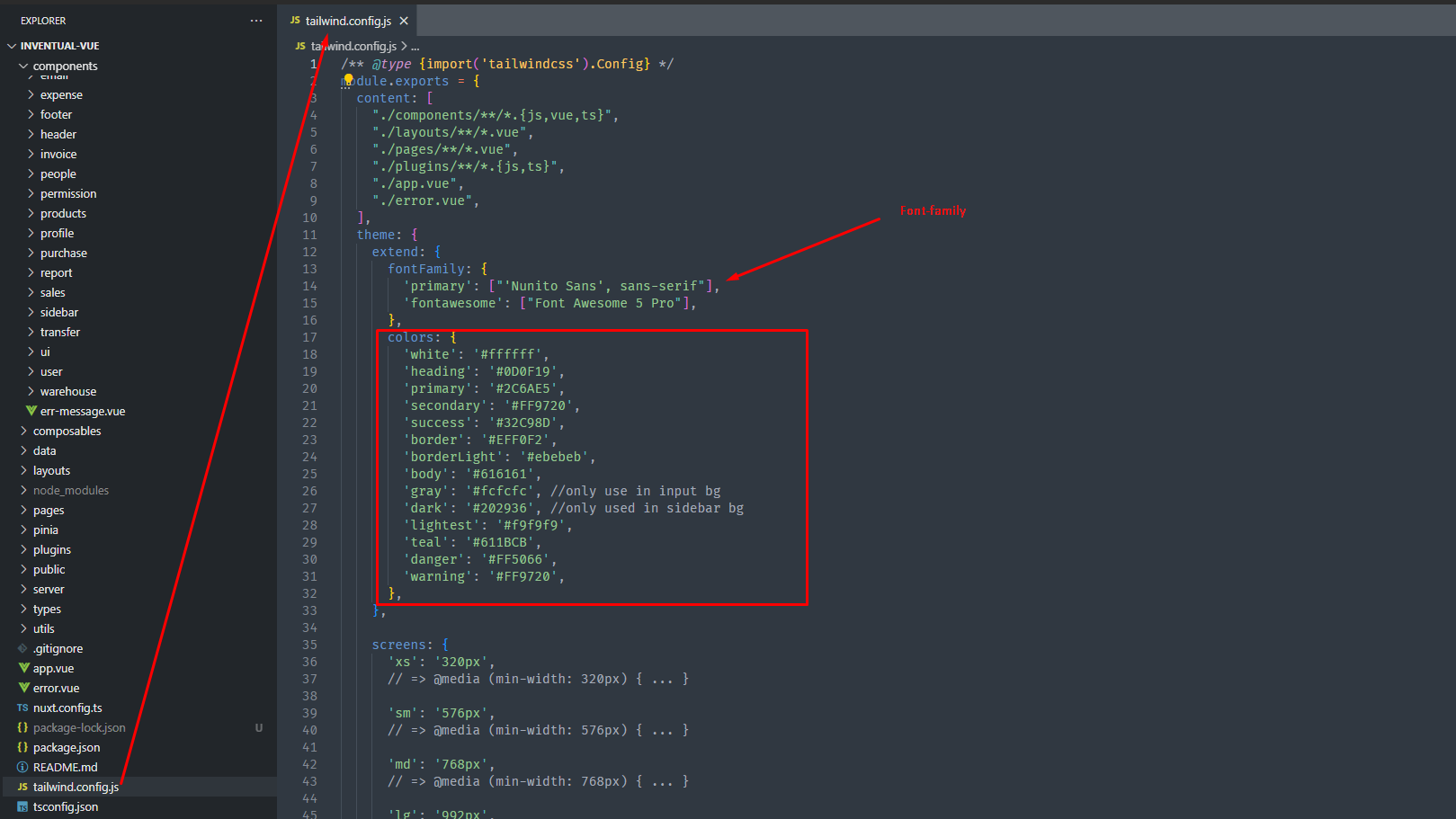
Task: Open the .gitignore file
Action: coord(58,648)
